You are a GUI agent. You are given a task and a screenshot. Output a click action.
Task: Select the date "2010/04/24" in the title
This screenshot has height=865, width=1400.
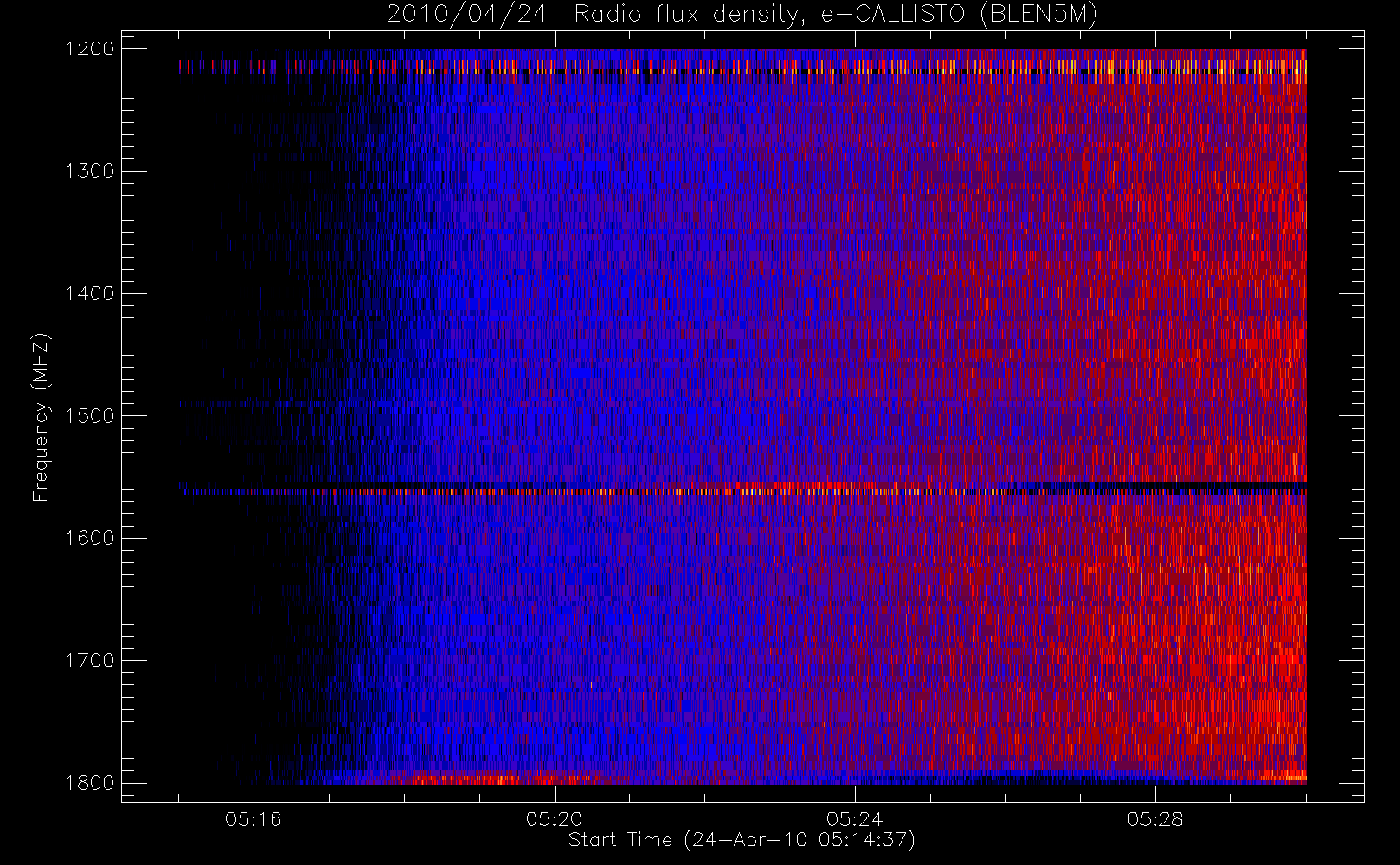[466, 15]
